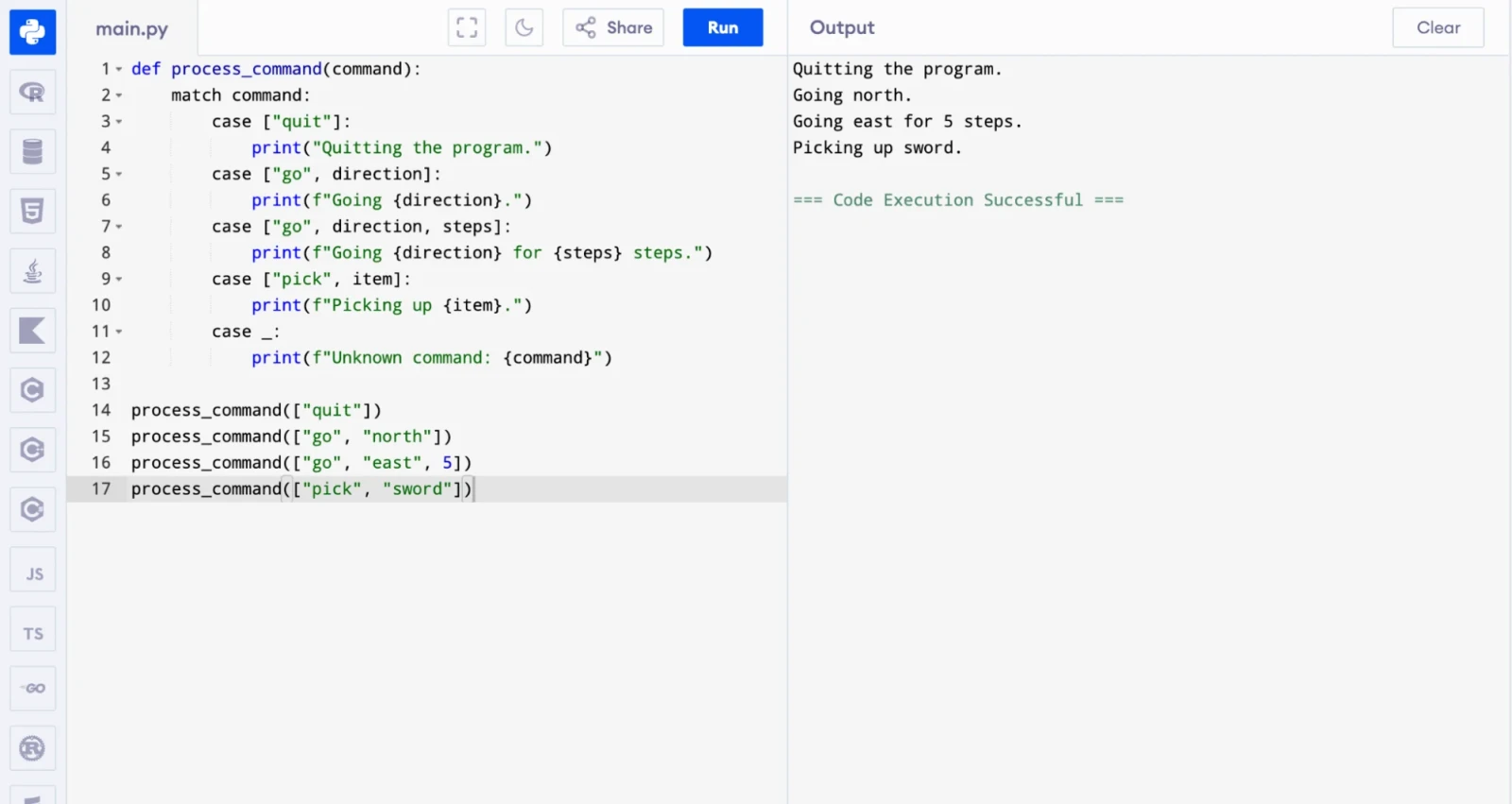The image size is (1512, 804).
Task: Click "Code Execution Successful" status text
Action: [958, 200]
